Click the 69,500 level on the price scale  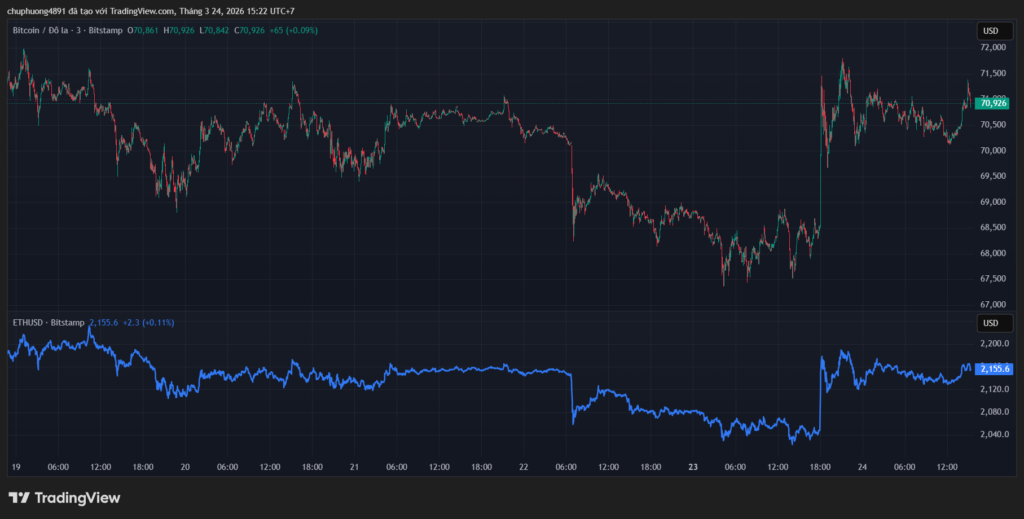[x=992, y=176]
